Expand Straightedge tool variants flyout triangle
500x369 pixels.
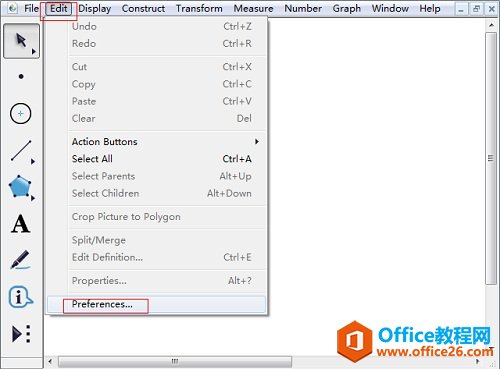(33, 162)
